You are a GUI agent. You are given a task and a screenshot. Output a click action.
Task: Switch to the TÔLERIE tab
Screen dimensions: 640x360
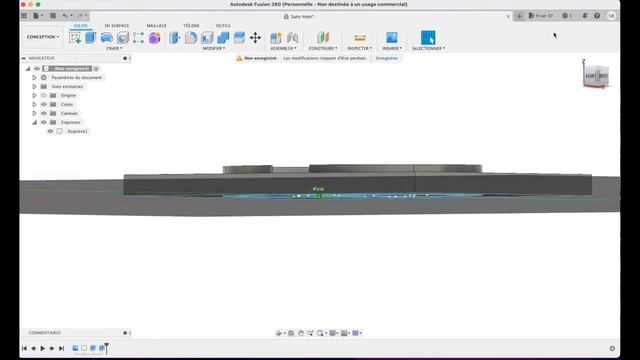pos(191,26)
